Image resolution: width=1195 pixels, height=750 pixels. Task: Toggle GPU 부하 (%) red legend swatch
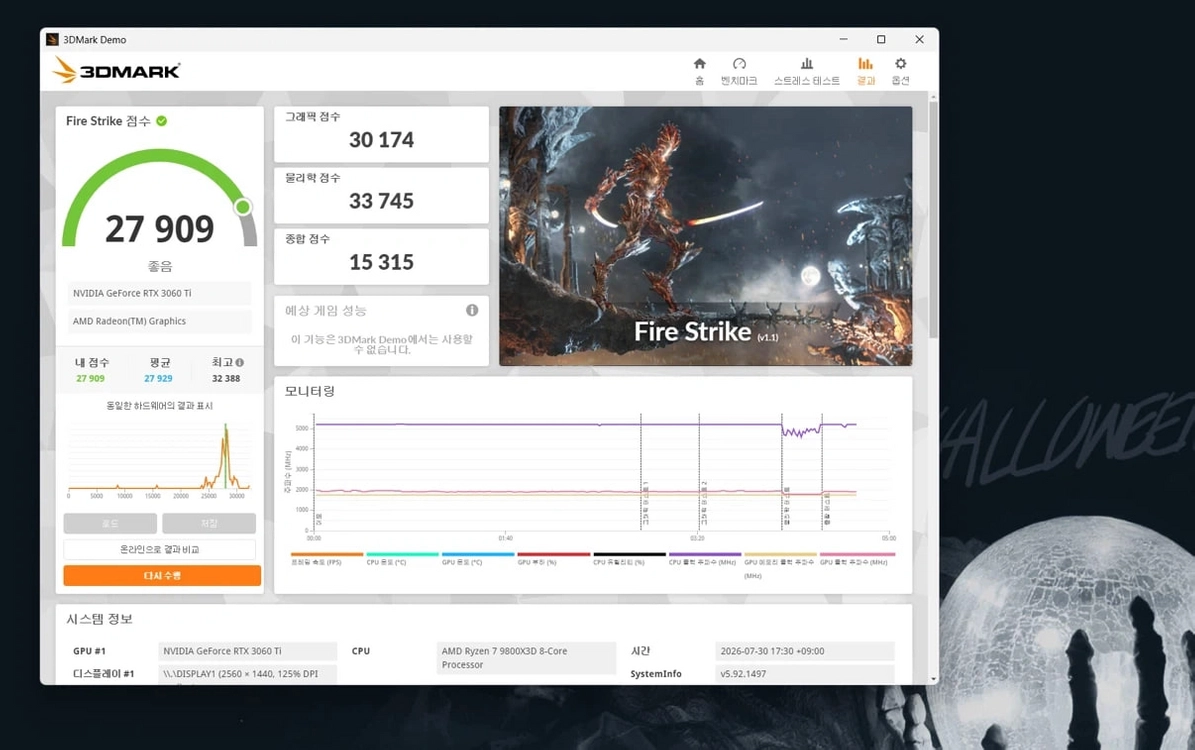pos(553,554)
